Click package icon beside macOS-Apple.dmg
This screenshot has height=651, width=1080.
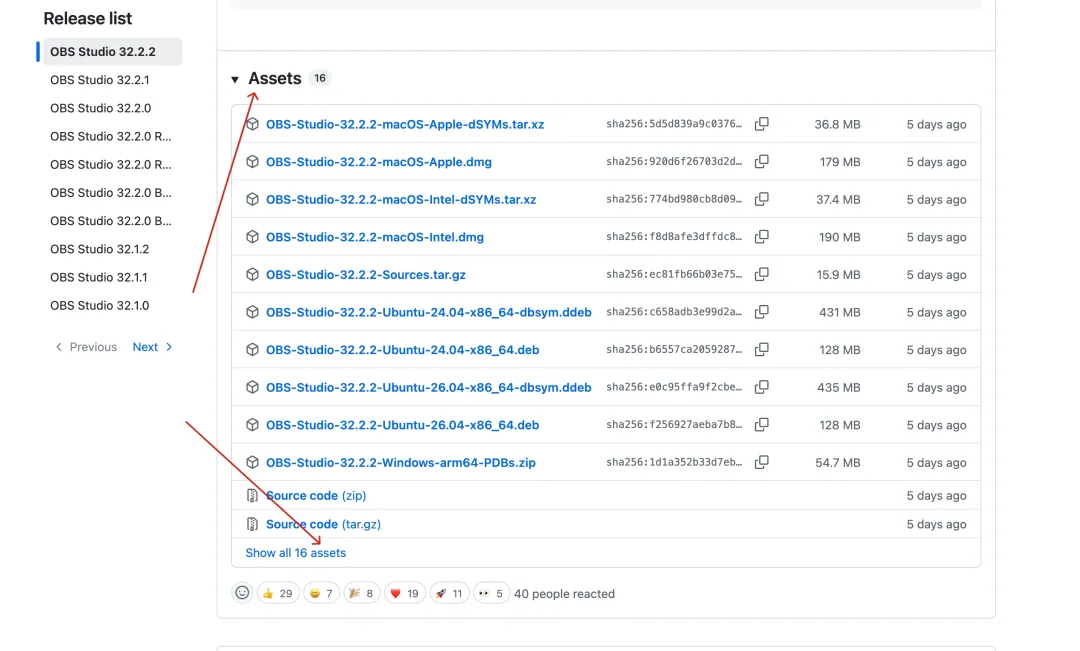[252, 161]
